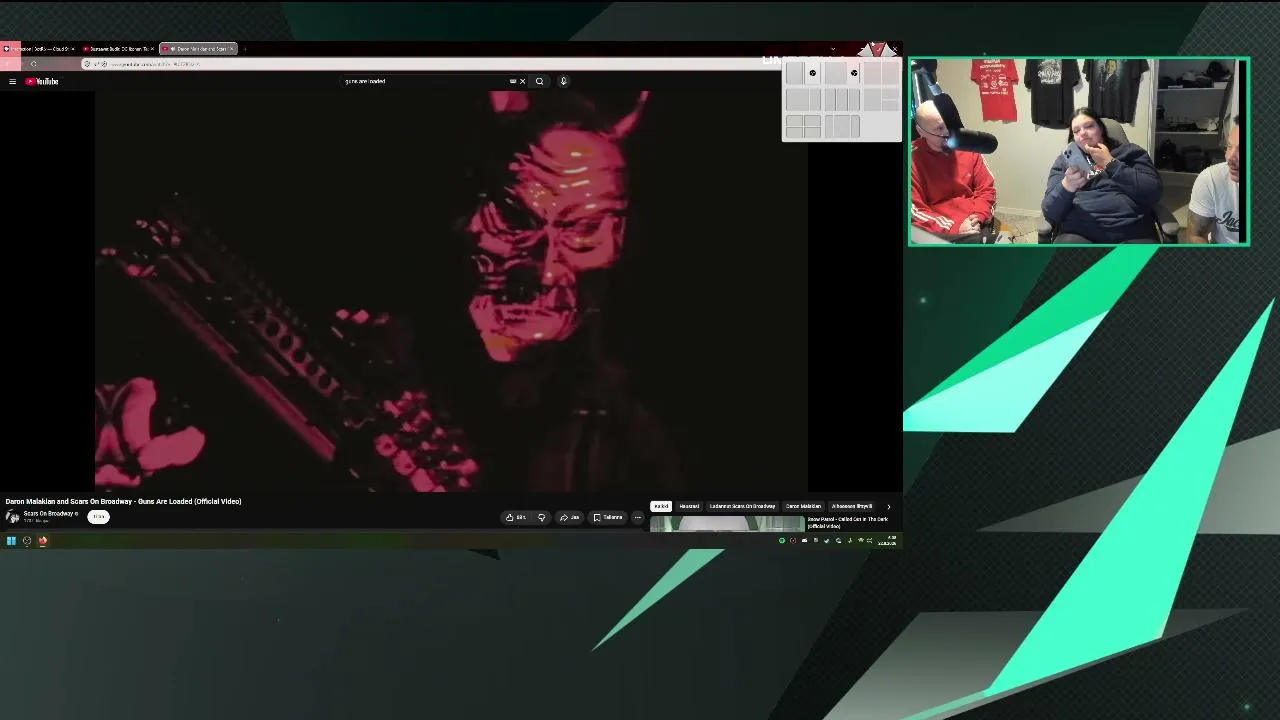Run search with the magnifier button

coord(539,81)
